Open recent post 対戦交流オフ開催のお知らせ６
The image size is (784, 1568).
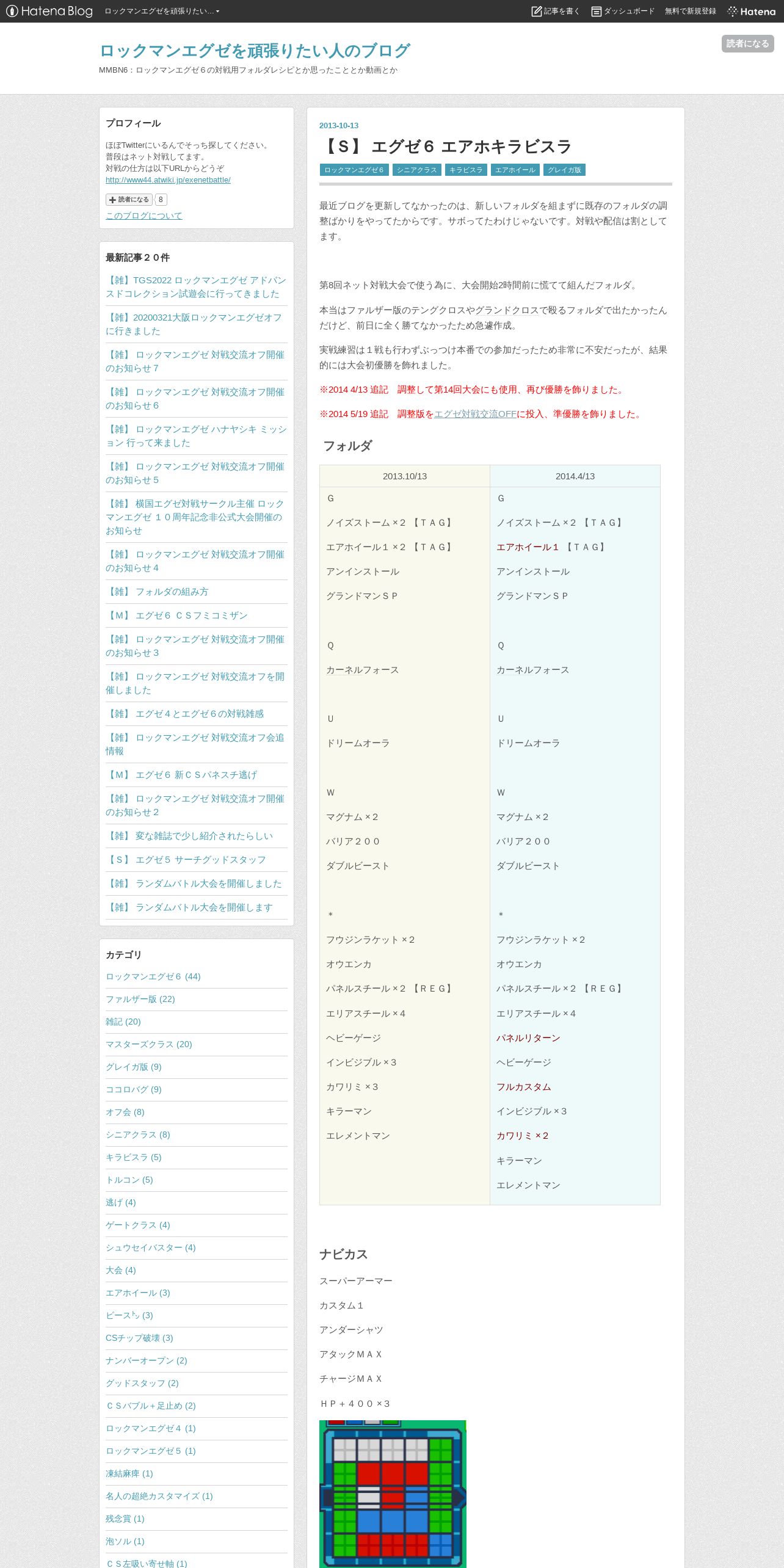tap(195, 399)
